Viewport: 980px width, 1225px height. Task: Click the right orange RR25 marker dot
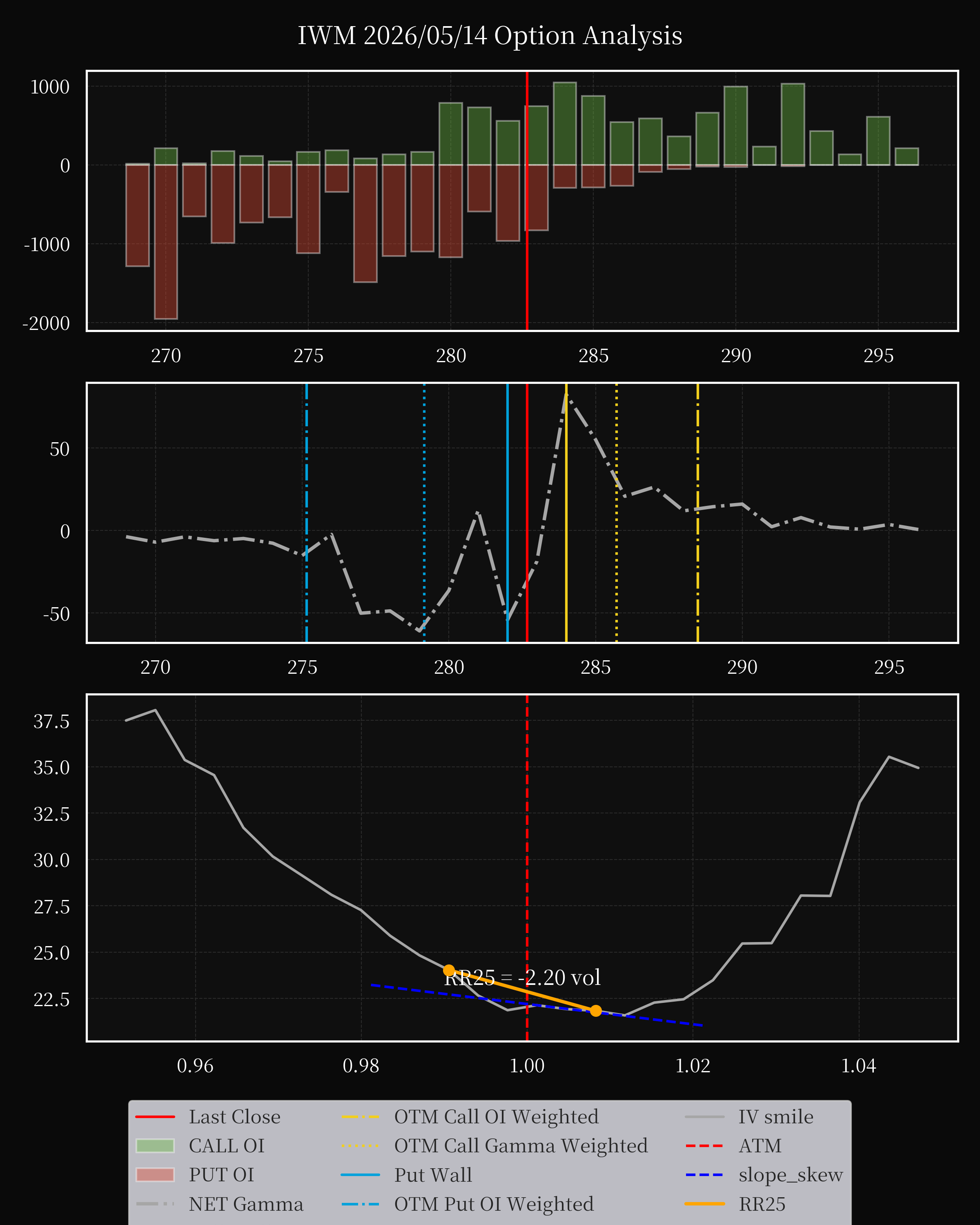[595, 1011]
